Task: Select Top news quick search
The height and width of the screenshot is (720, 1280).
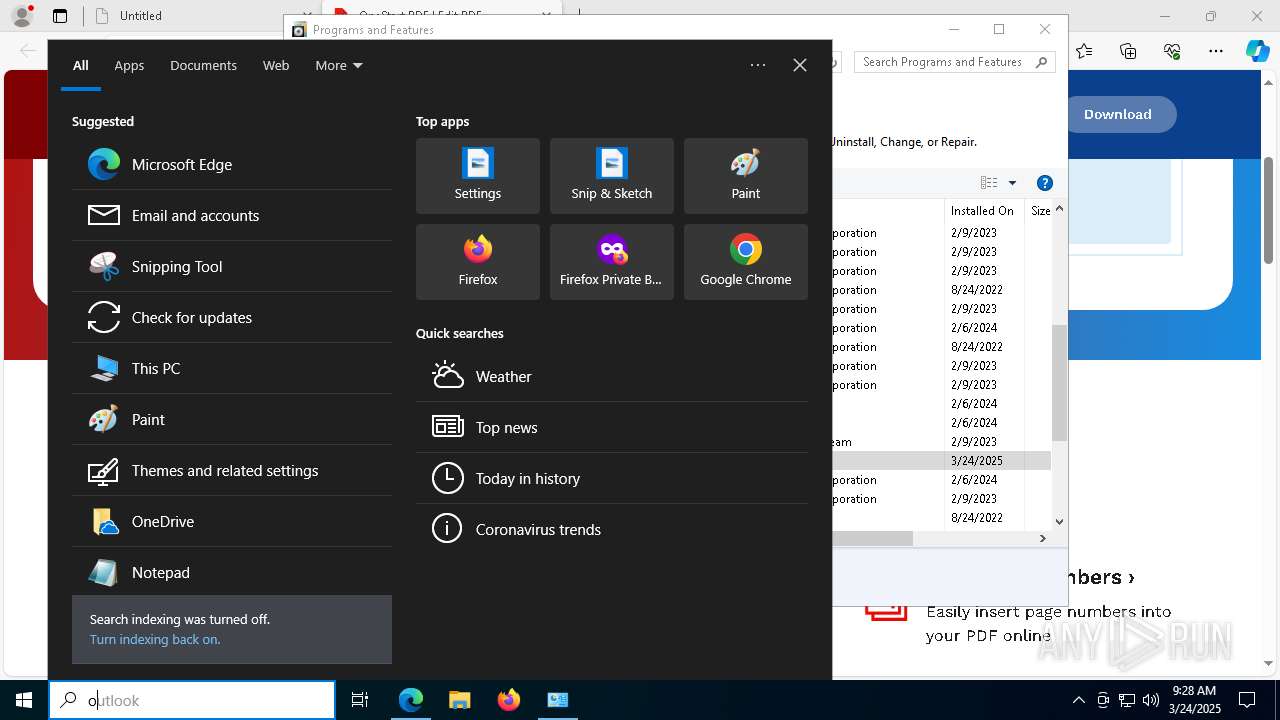Action: (612, 428)
